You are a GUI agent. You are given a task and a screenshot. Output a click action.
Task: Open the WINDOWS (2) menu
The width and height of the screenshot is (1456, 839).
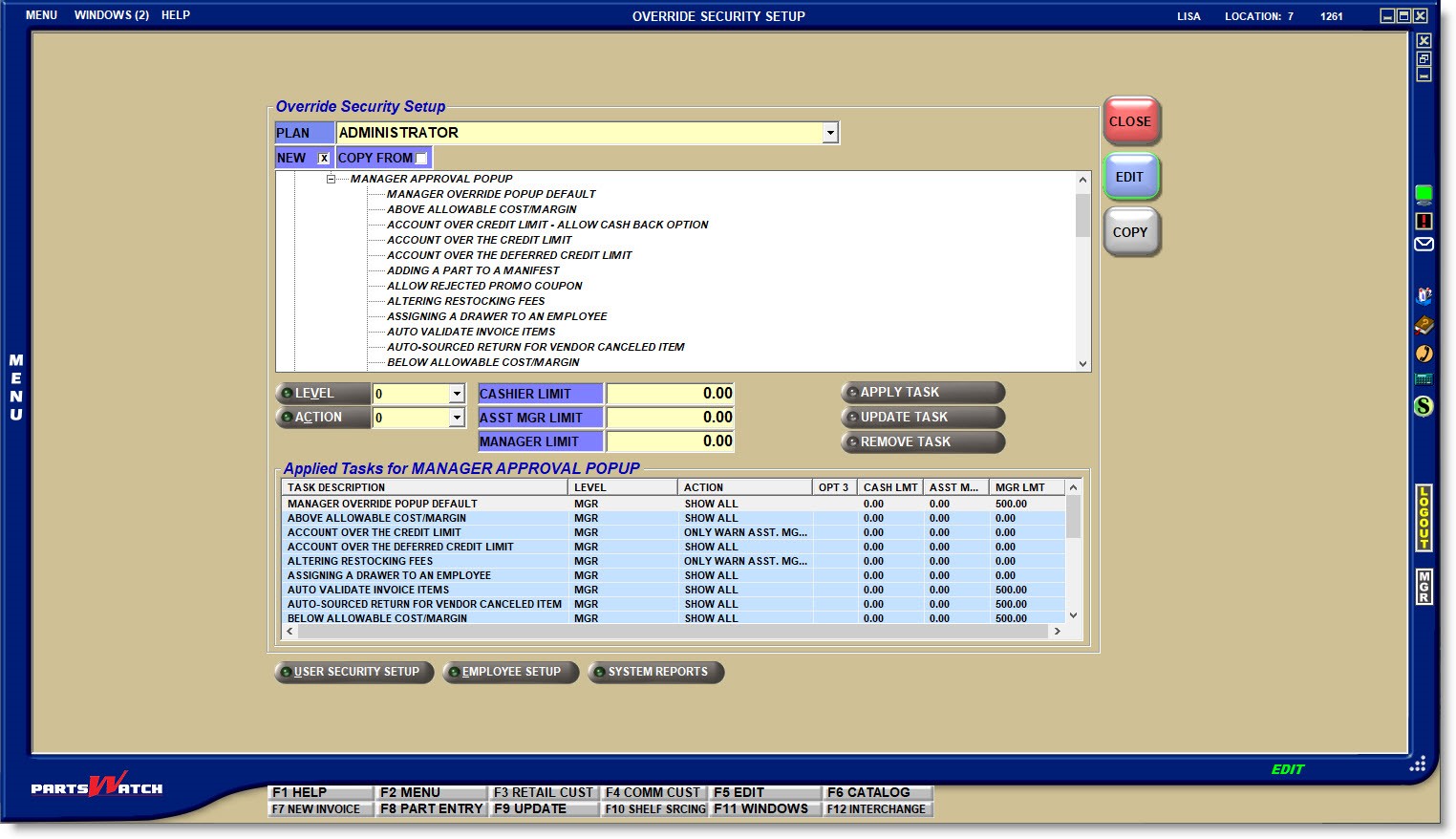[x=112, y=15]
